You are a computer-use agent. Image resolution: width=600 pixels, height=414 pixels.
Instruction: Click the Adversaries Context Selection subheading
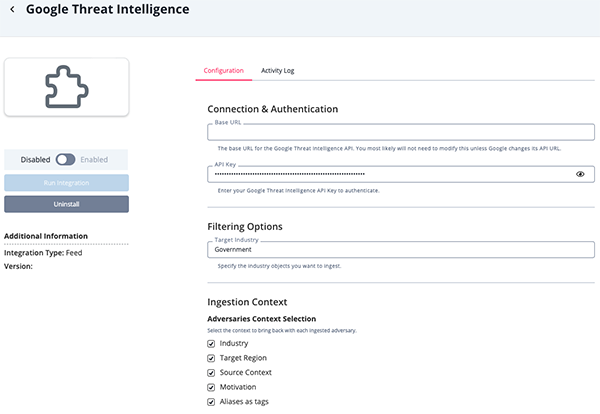[x=262, y=319]
